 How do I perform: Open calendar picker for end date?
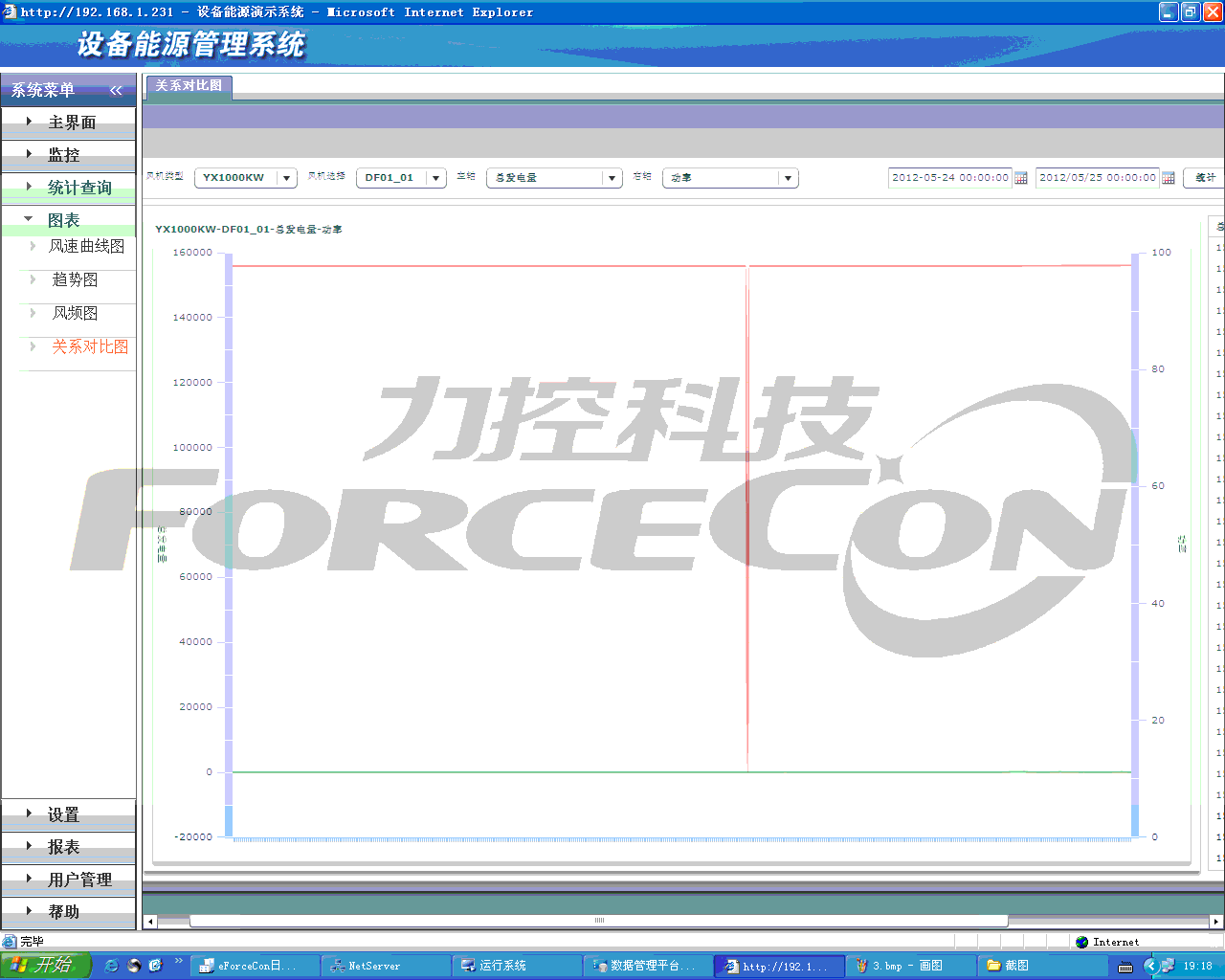(x=1169, y=178)
